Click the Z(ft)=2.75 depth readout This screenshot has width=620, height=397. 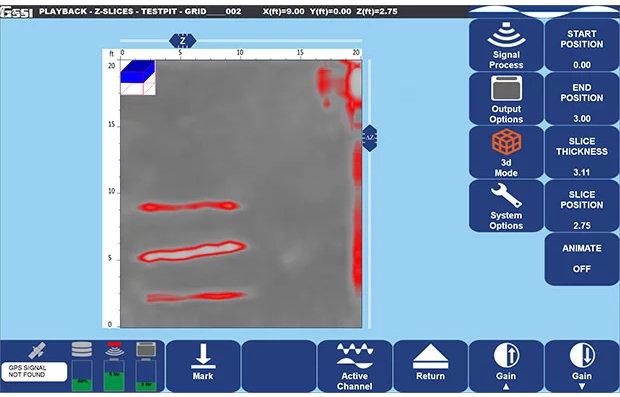(x=377, y=11)
